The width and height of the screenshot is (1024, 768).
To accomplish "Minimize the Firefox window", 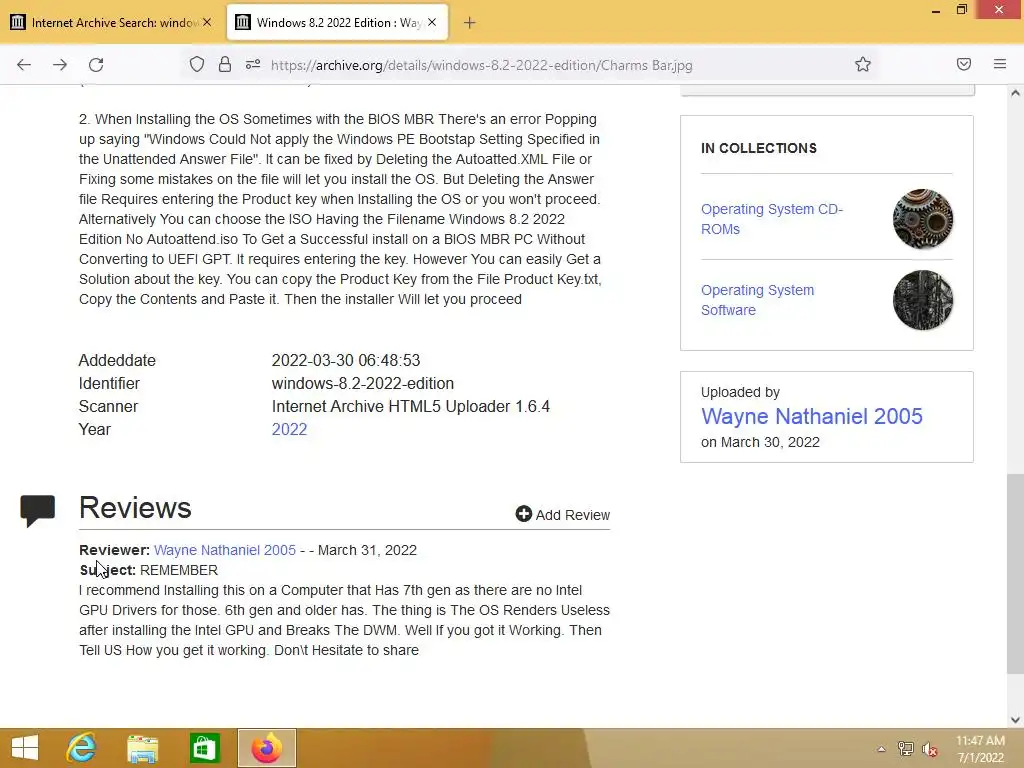I will (x=936, y=10).
